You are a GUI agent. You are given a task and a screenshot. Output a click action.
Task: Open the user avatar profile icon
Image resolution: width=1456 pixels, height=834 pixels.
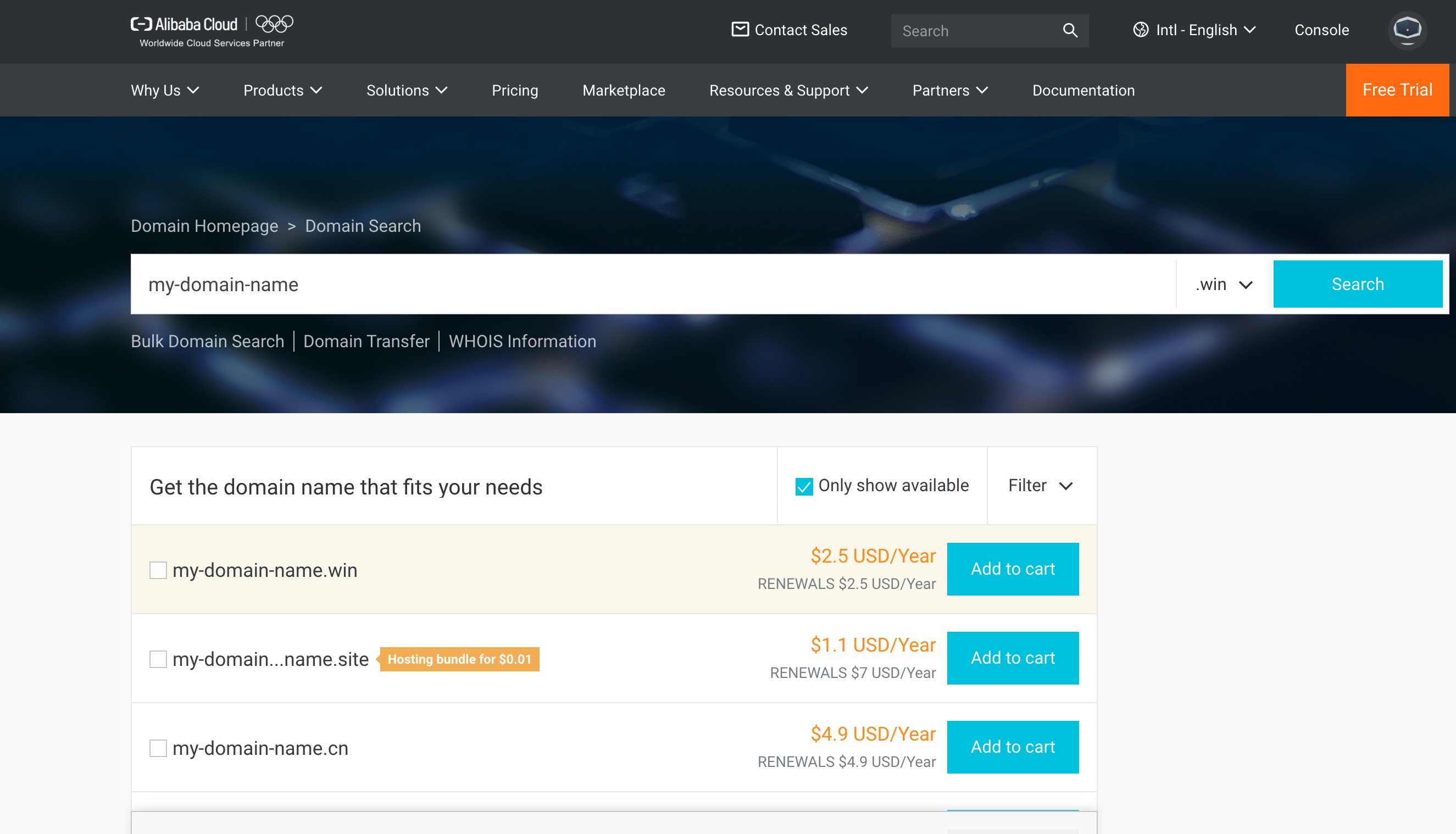coord(1407,30)
